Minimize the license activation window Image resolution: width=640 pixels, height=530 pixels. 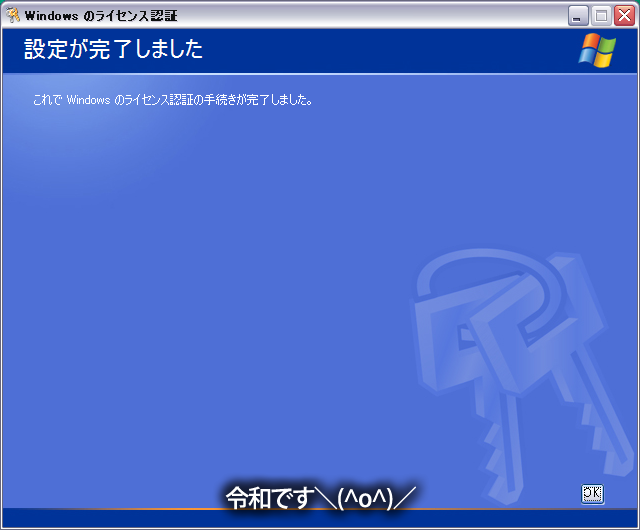(577, 16)
